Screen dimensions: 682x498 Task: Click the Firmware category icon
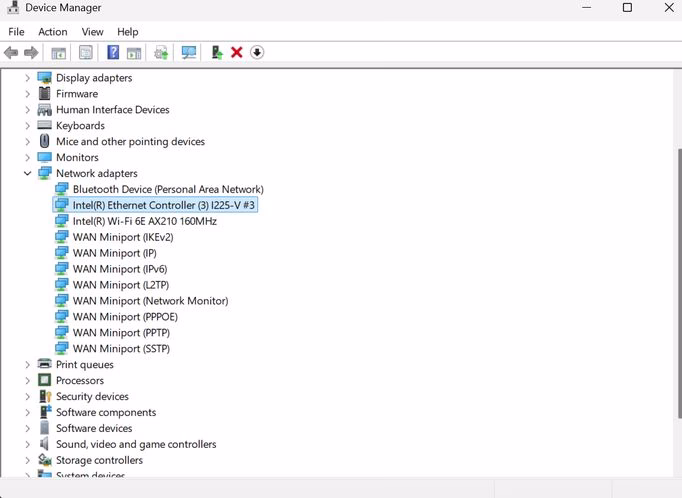point(44,94)
